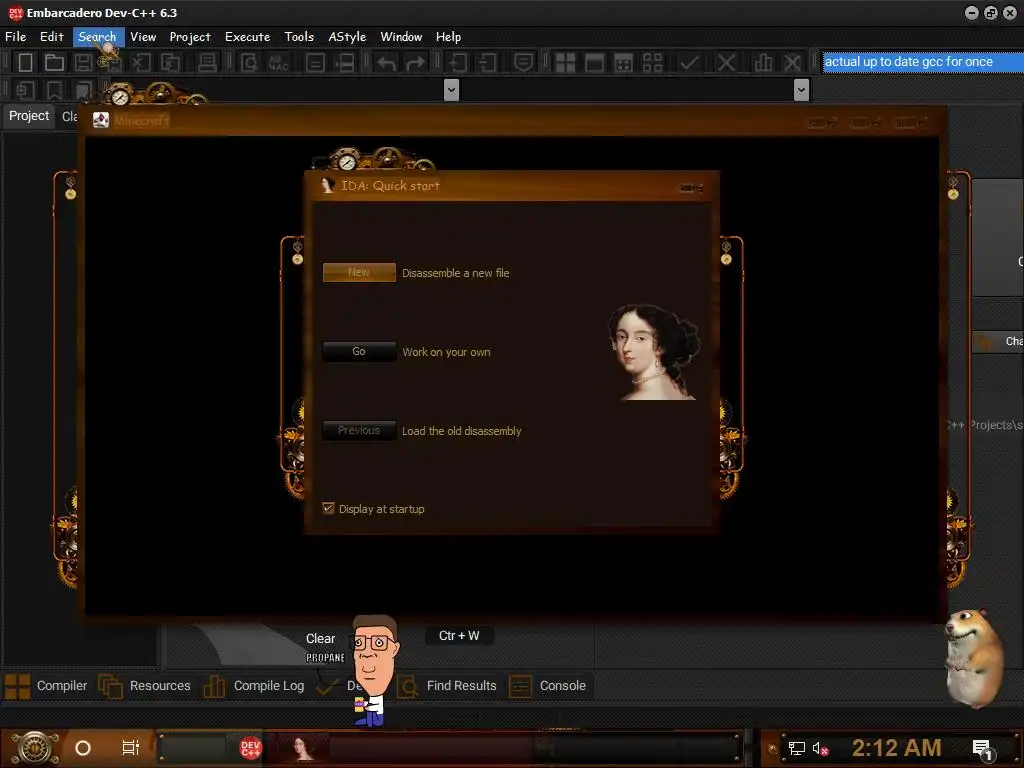
Task: Click the Goto Bookmarks toolbar icon
Action: pos(84,90)
